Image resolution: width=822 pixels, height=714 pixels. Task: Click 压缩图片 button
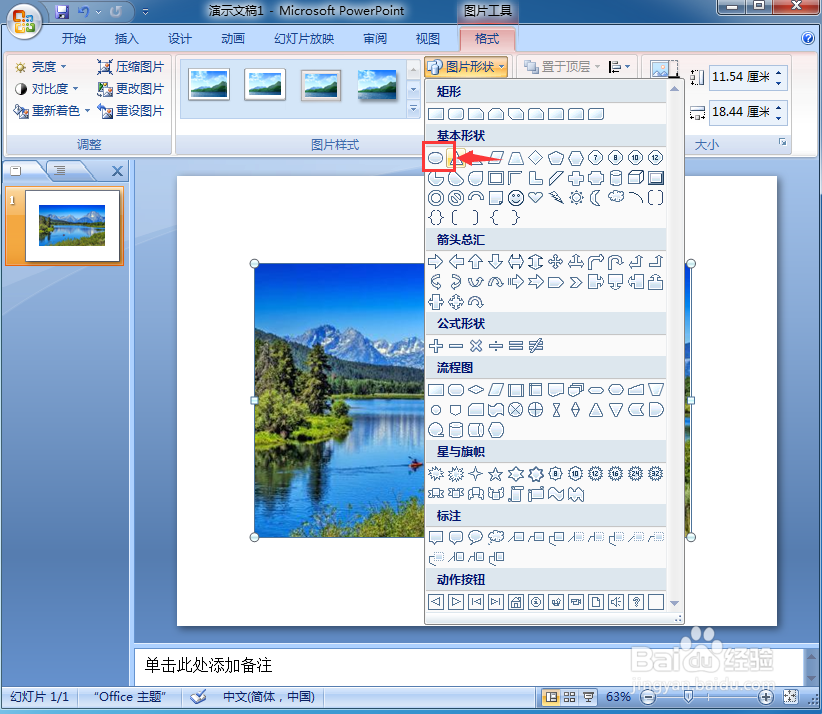pos(131,67)
